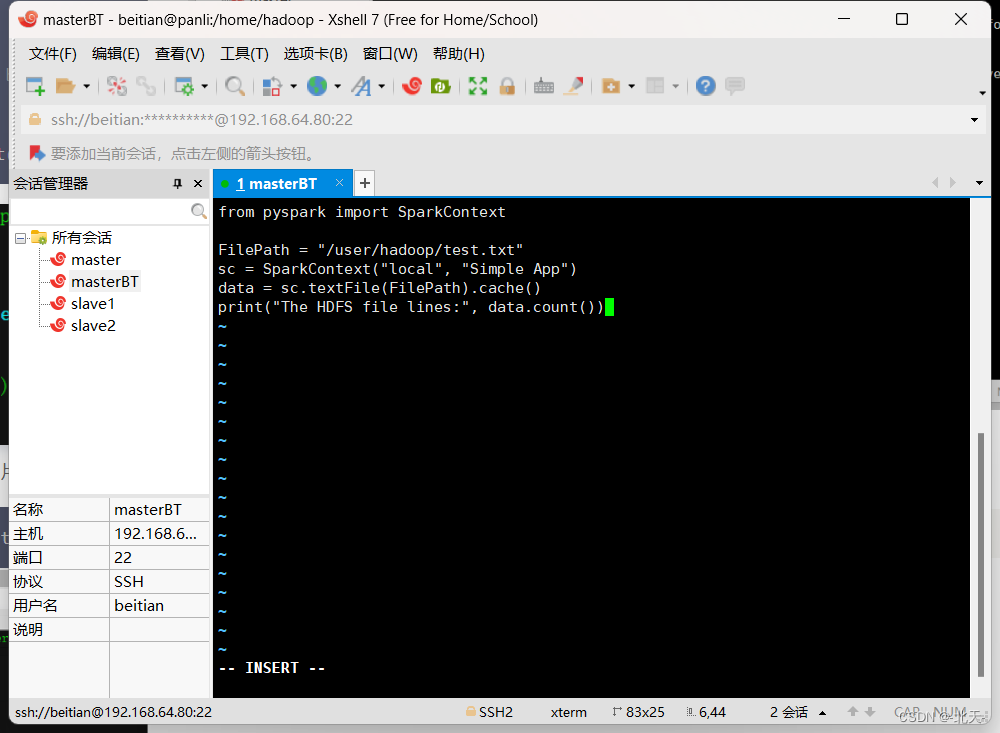Image resolution: width=1000 pixels, height=733 pixels.
Task: Select the master session in tree
Action: (96, 260)
